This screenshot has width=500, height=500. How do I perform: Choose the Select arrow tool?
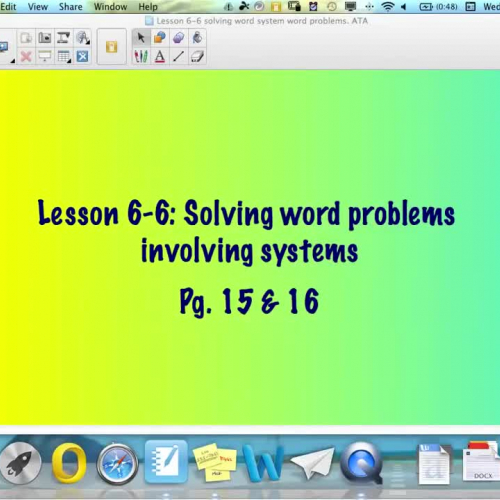tap(141, 38)
